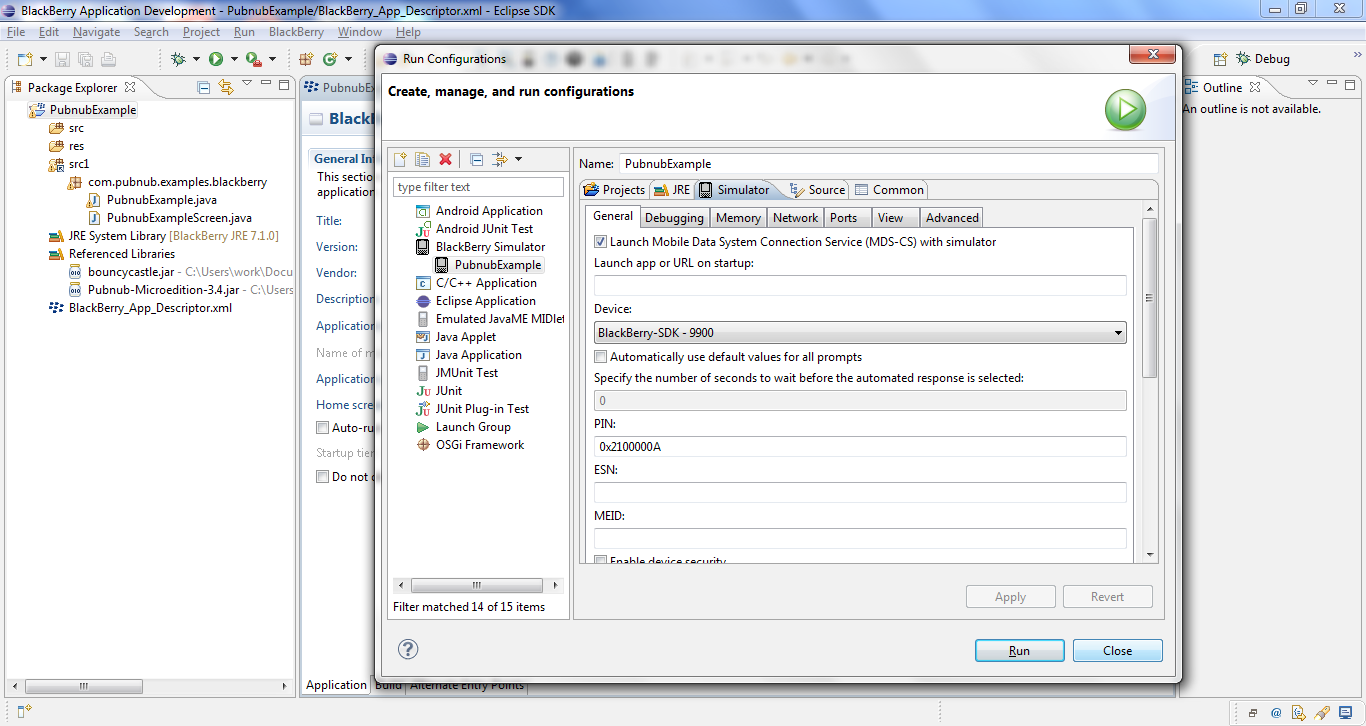
Task: Check Automatically use default values for all prompts
Action: [x=600, y=356]
